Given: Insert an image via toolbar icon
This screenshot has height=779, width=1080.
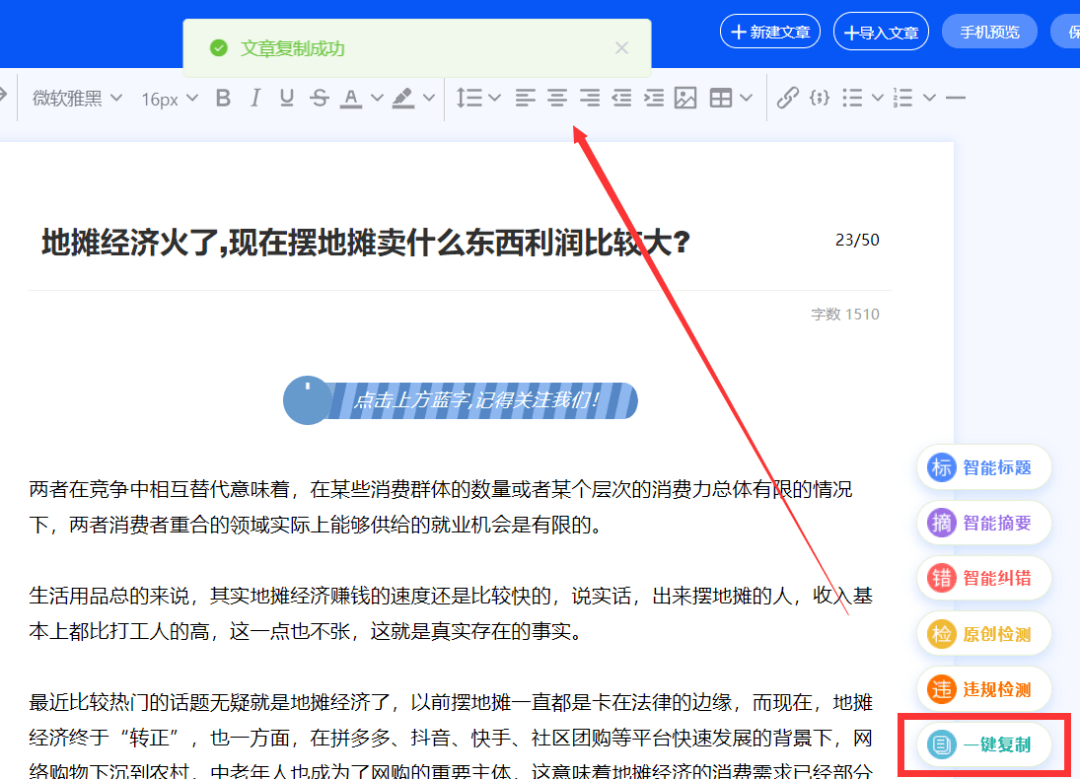Looking at the screenshot, I should click(685, 98).
